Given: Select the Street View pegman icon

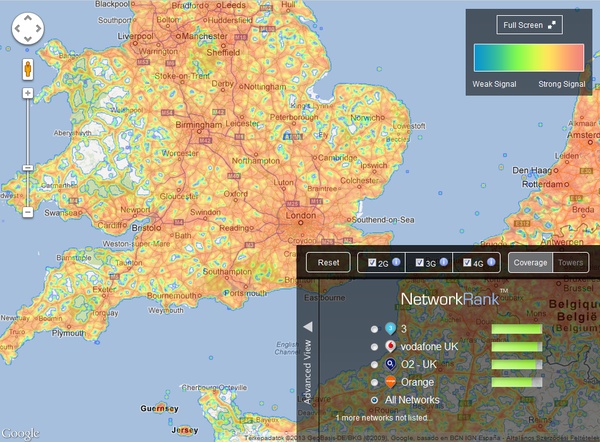Looking at the screenshot, I should click(x=28, y=69).
